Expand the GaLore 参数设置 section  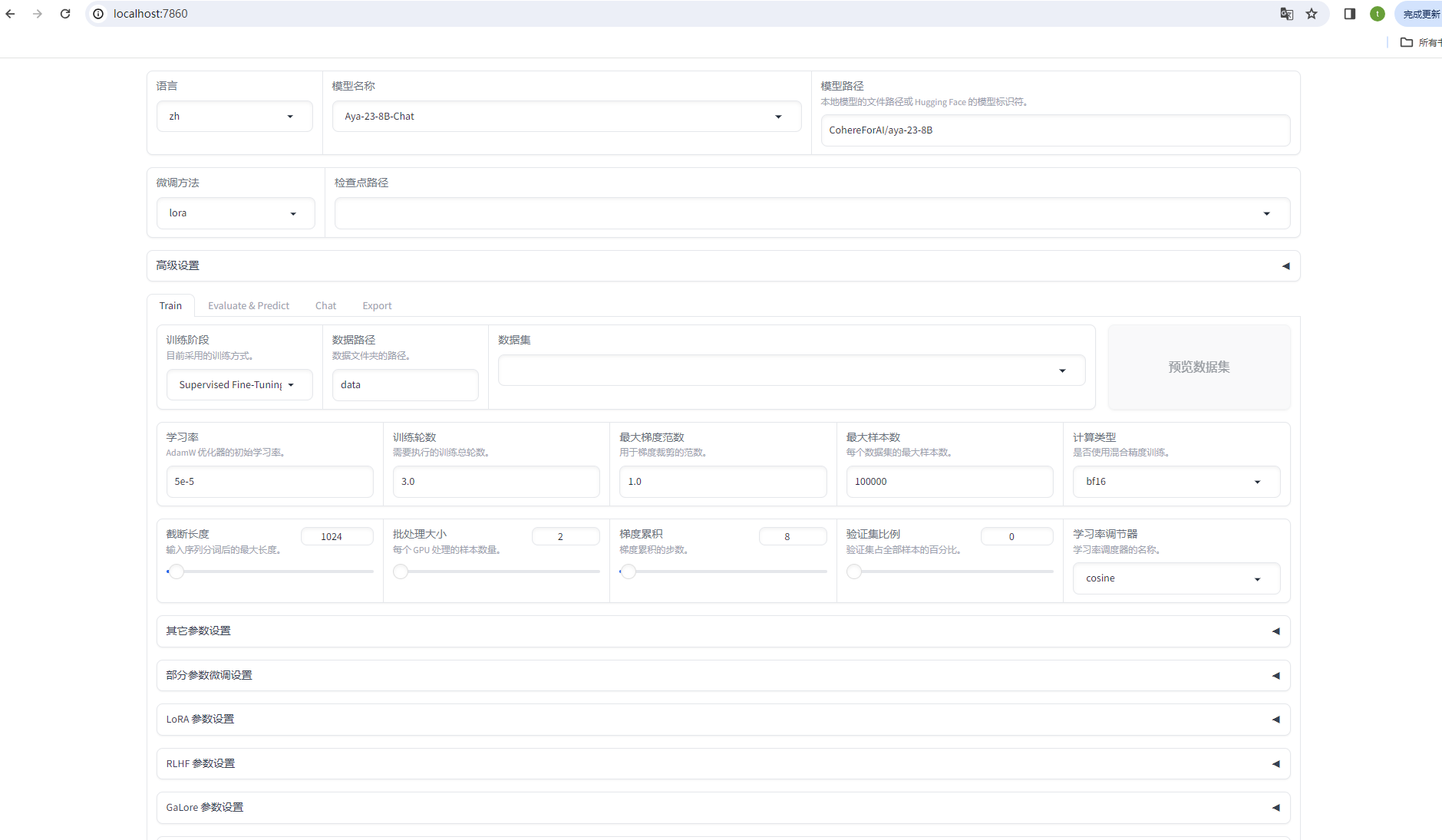click(x=723, y=808)
